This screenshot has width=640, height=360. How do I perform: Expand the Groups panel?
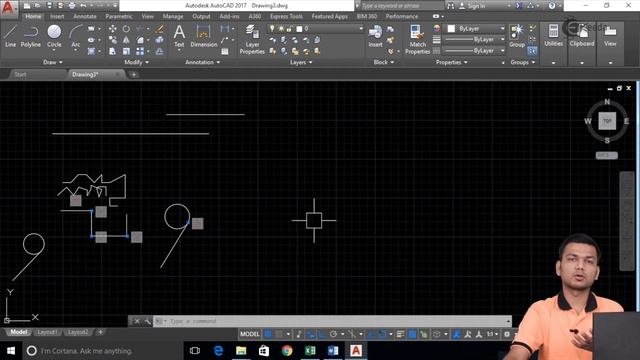tap(522, 62)
